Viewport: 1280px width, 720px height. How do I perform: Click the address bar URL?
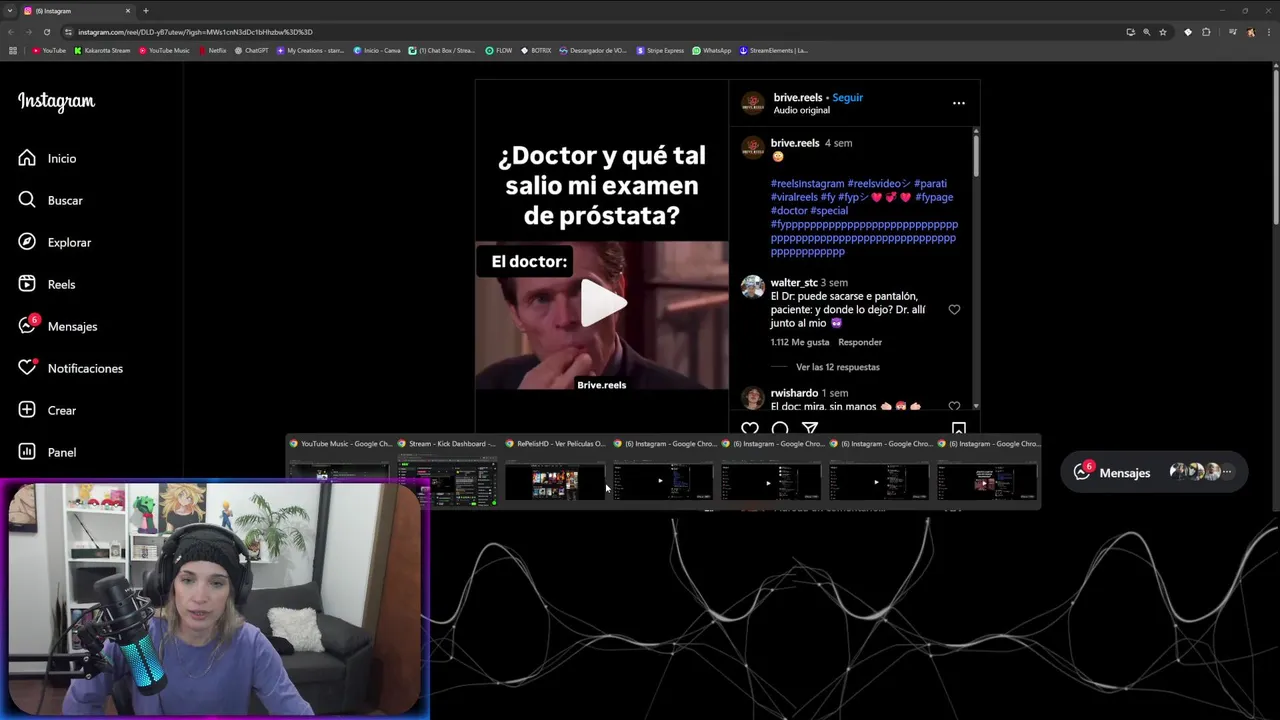pos(196,32)
